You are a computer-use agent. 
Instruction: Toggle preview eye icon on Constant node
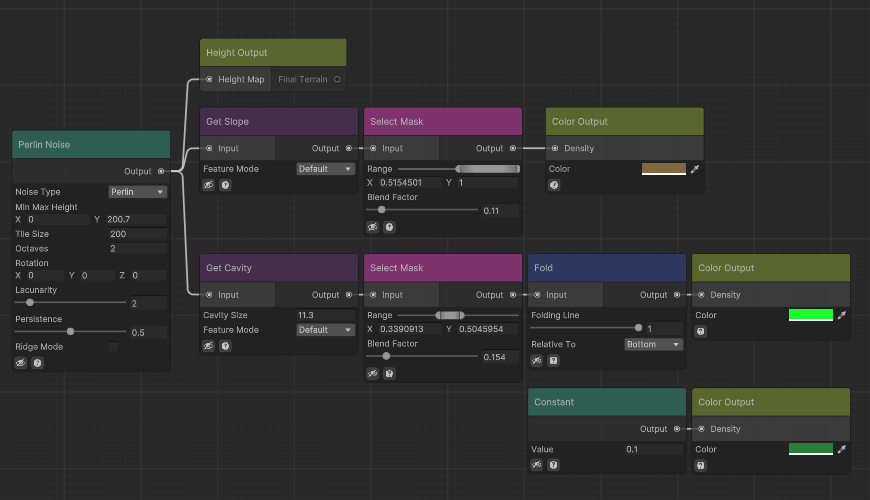click(537, 465)
